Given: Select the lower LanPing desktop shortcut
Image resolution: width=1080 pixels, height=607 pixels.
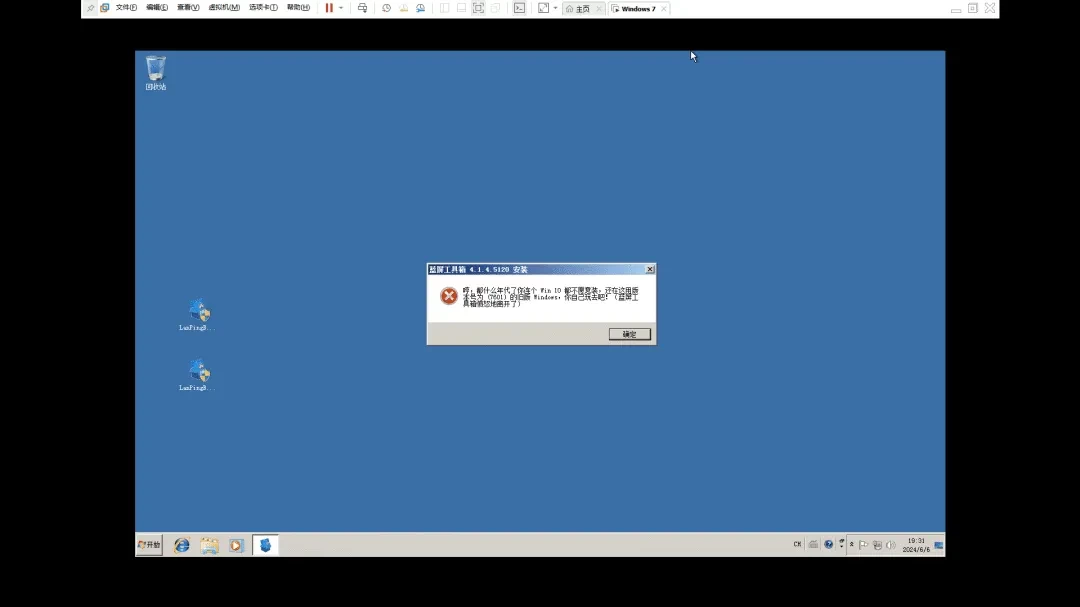Looking at the screenshot, I should coord(198,374).
